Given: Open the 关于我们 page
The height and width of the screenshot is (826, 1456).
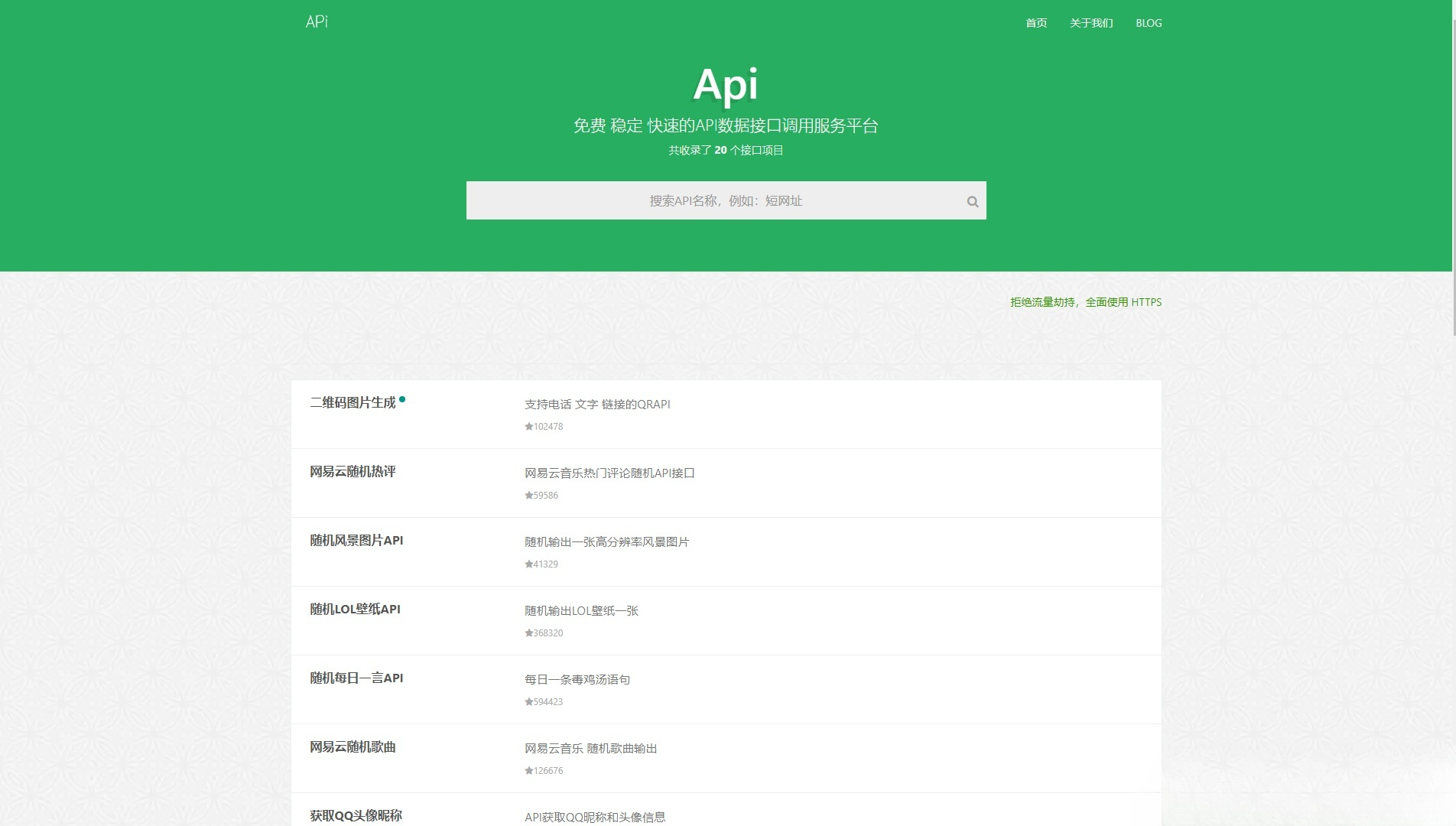Looking at the screenshot, I should (1091, 23).
